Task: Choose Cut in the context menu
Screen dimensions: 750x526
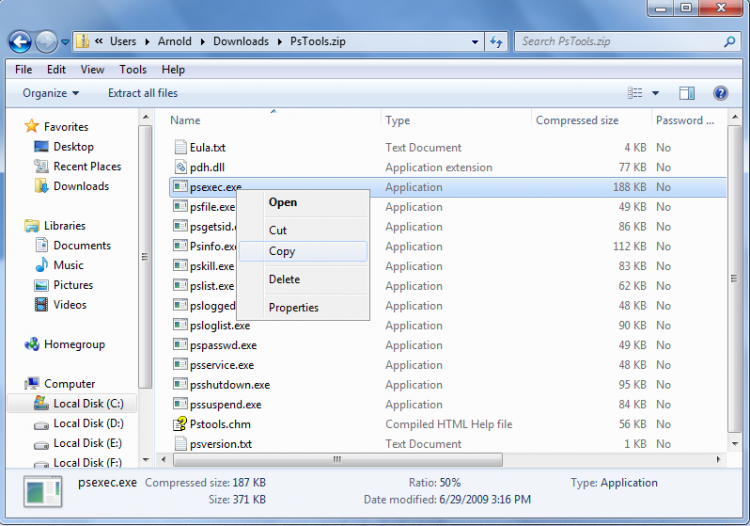Action: [x=303, y=230]
